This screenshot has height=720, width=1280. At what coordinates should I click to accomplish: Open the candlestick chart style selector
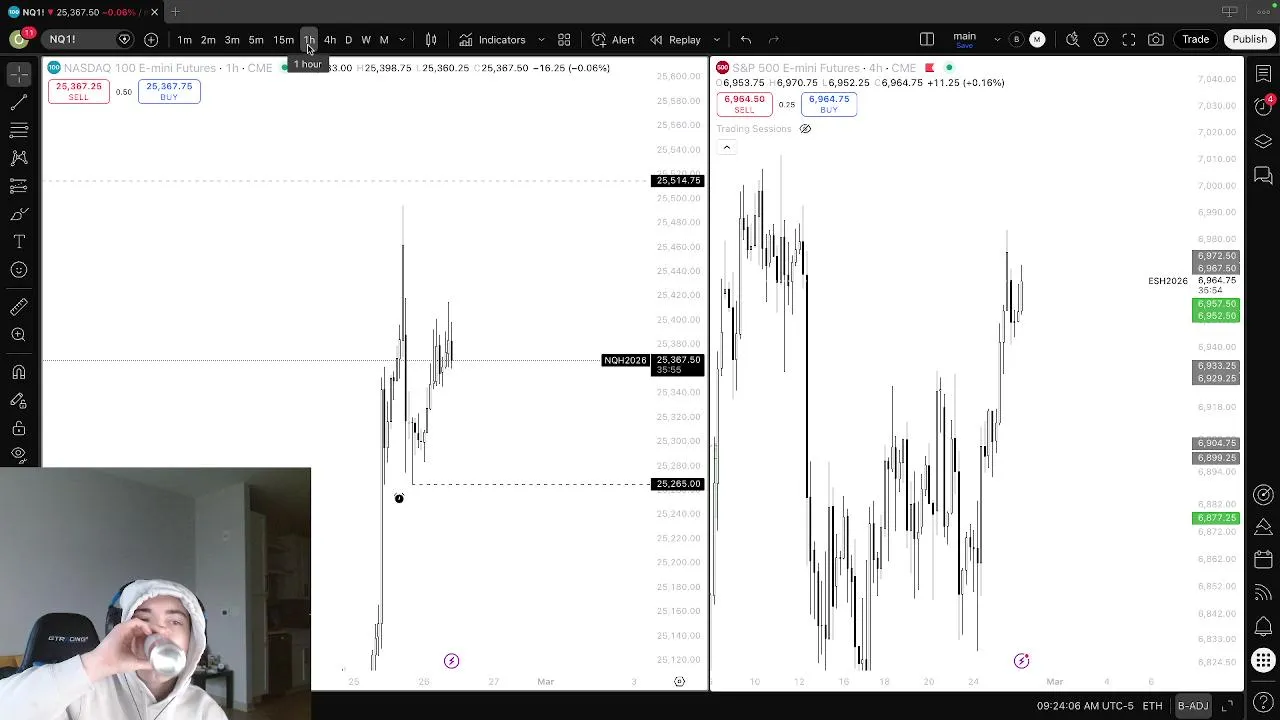click(431, 40)
